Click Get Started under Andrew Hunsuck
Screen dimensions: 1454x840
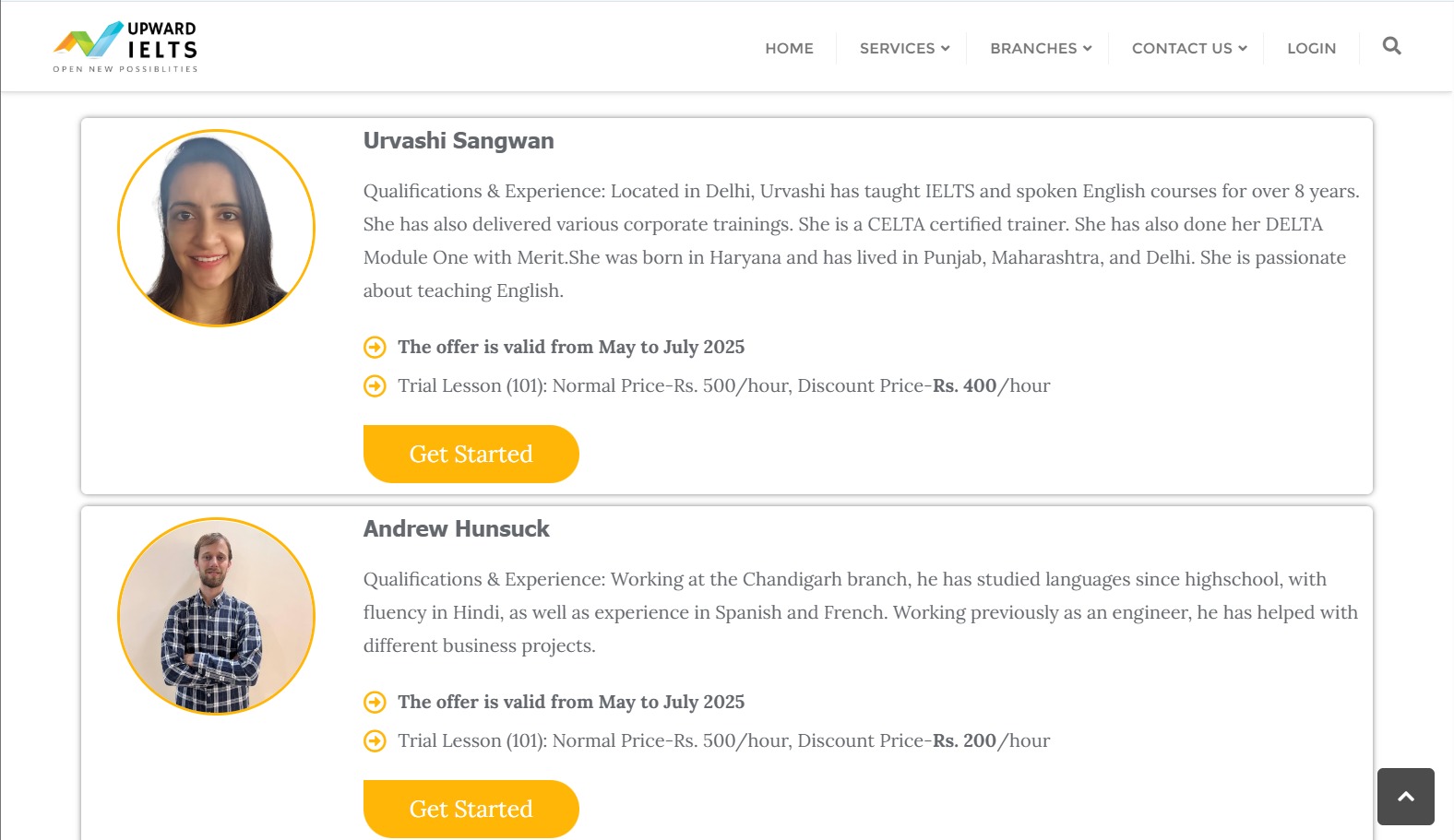[x=471, y=809]
